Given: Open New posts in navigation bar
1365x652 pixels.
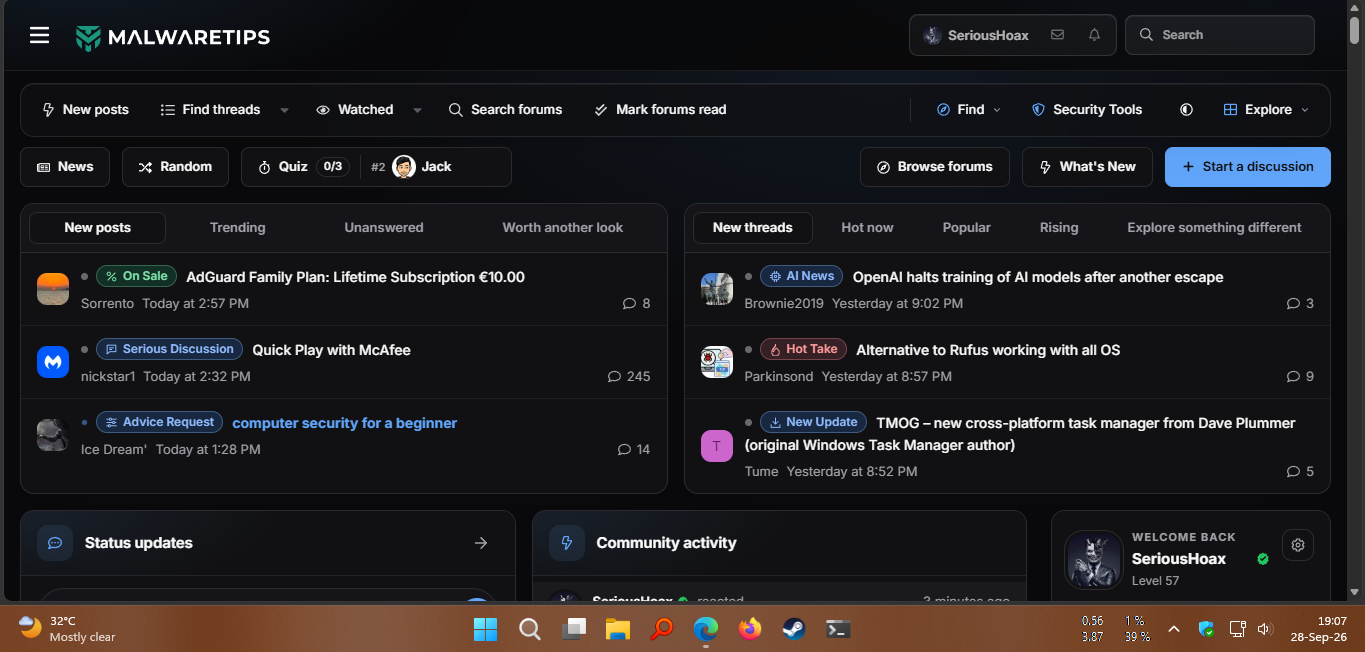Looking at the screenshot, I should pyautogui.click(x=85, y=110).
